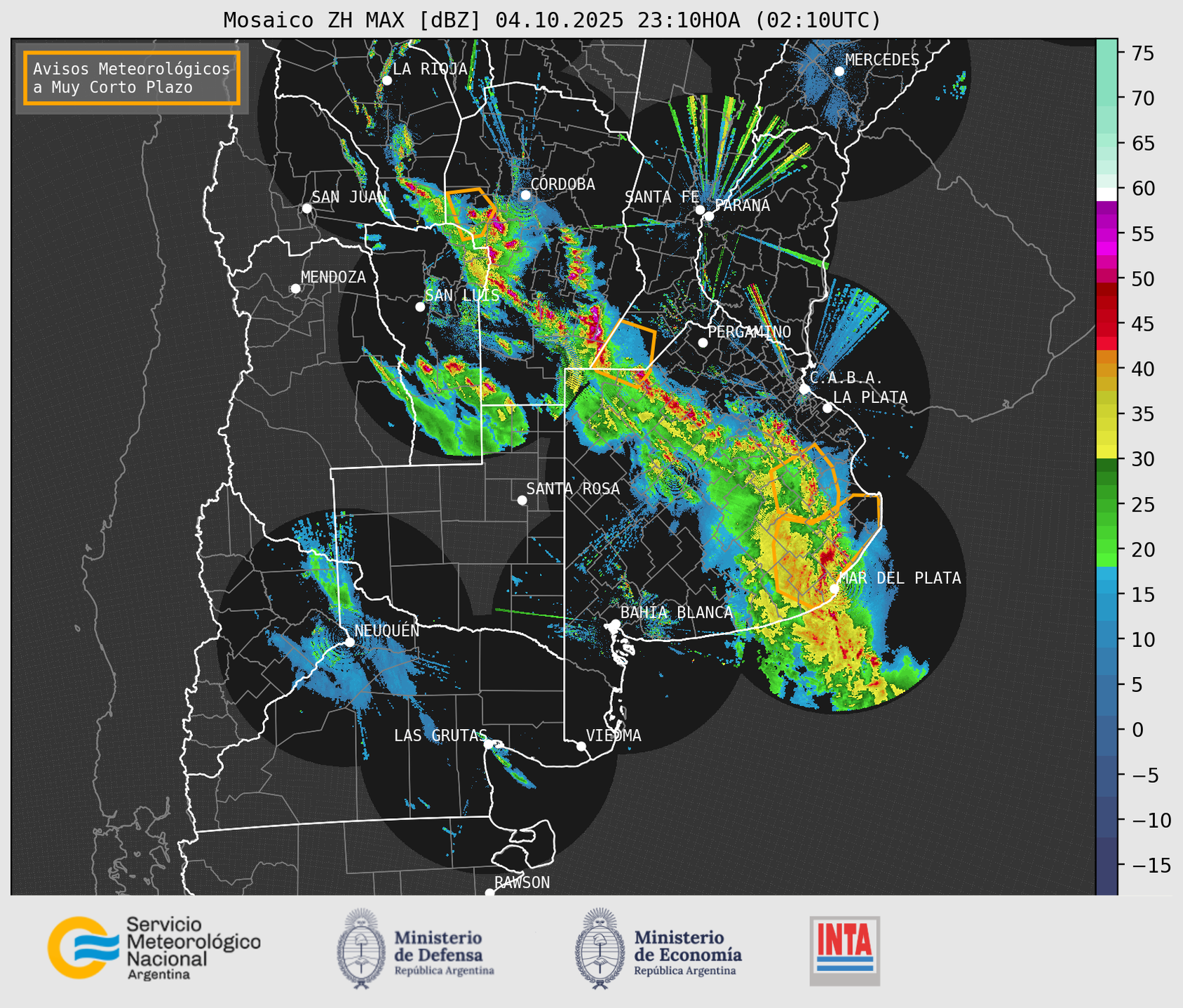The height and width of the screenshot is (1008, 1183).
Task: Click the Servicio Meteorológico Nacional logo
Action: (x=154, y=948)
